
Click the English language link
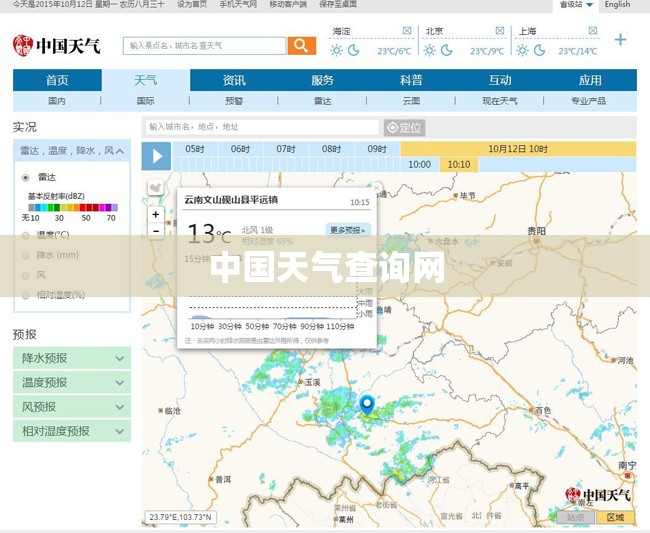point(617,5)
